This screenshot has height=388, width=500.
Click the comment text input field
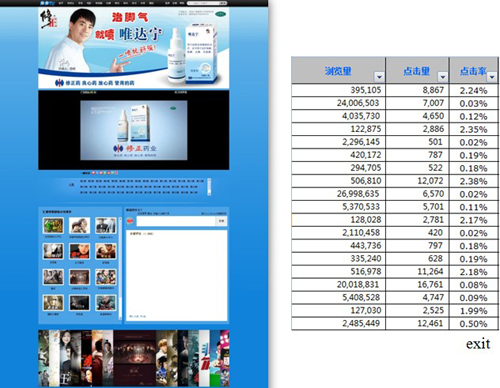click(x=176, y=221)
